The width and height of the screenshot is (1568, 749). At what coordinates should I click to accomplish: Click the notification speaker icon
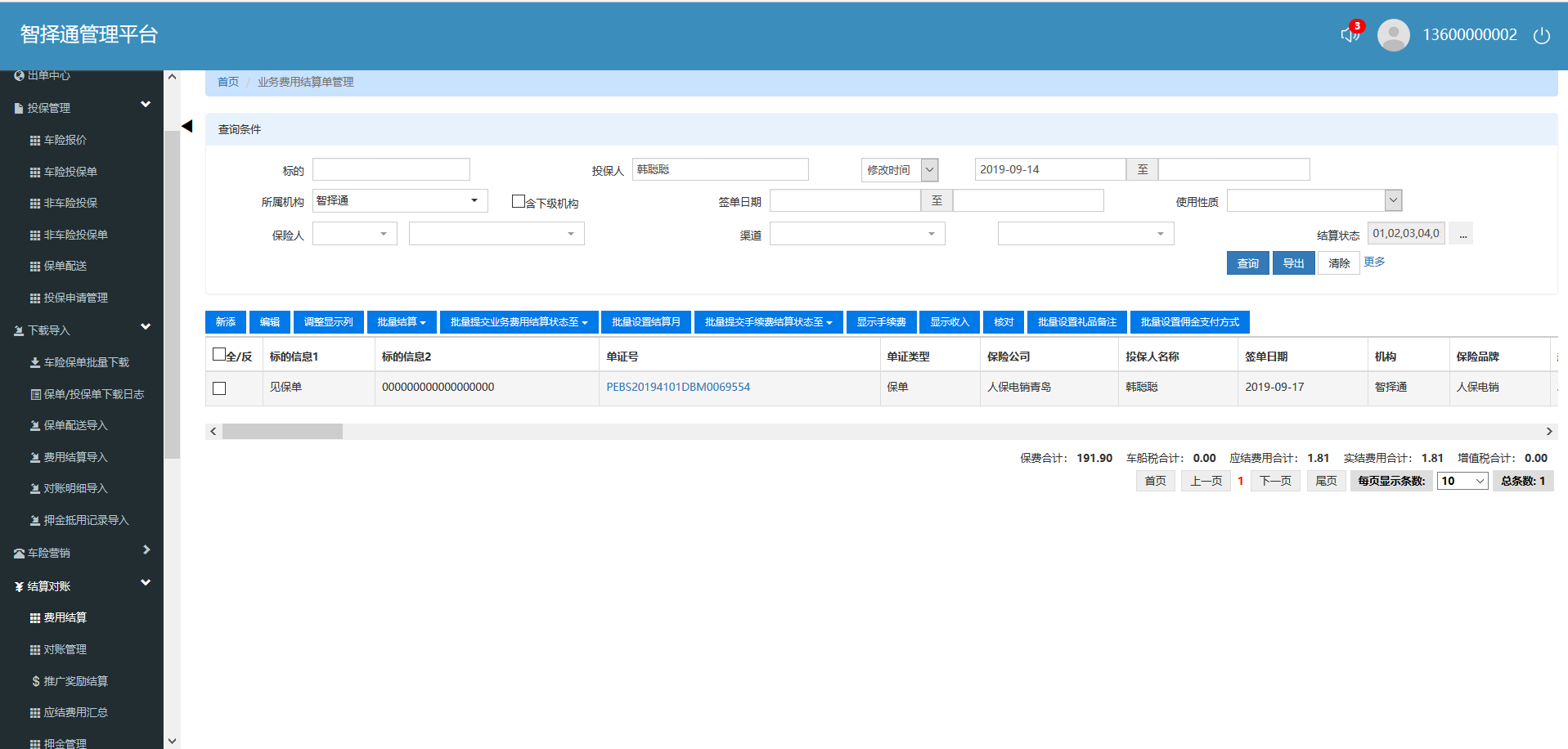(x=1350, y=35)
